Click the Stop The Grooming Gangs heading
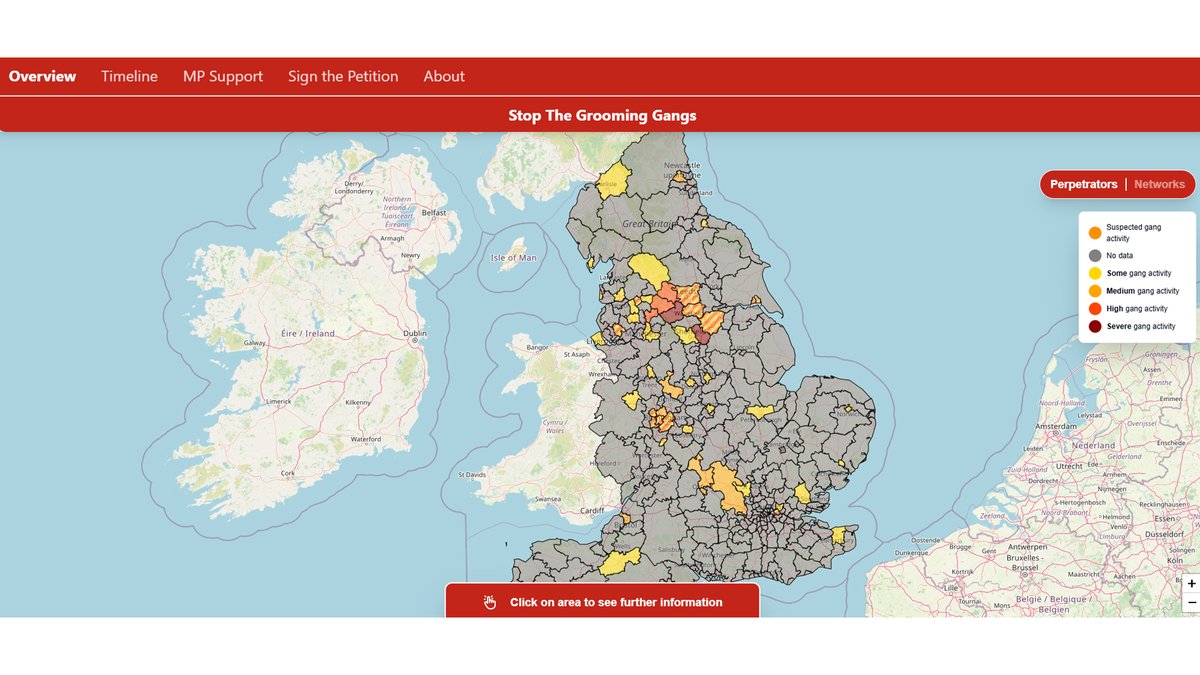 pyautogui.click(x=602, y=115)
